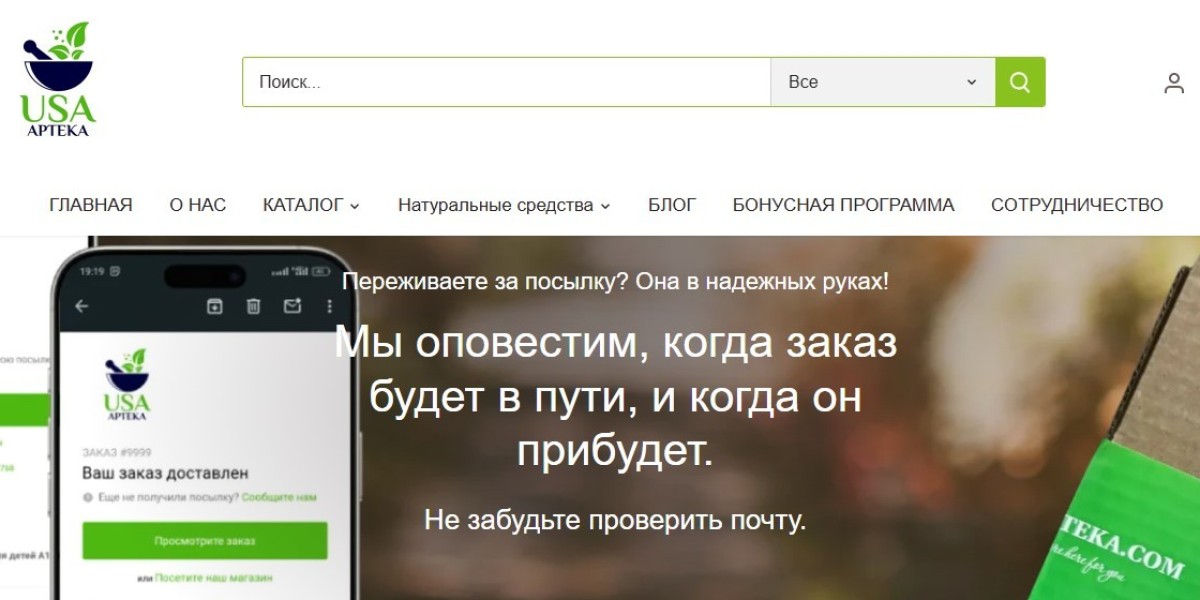The width and height of the screenshot is (1200, 600).
Task: Focus the Поиск... search field
Action: point(506,82)
